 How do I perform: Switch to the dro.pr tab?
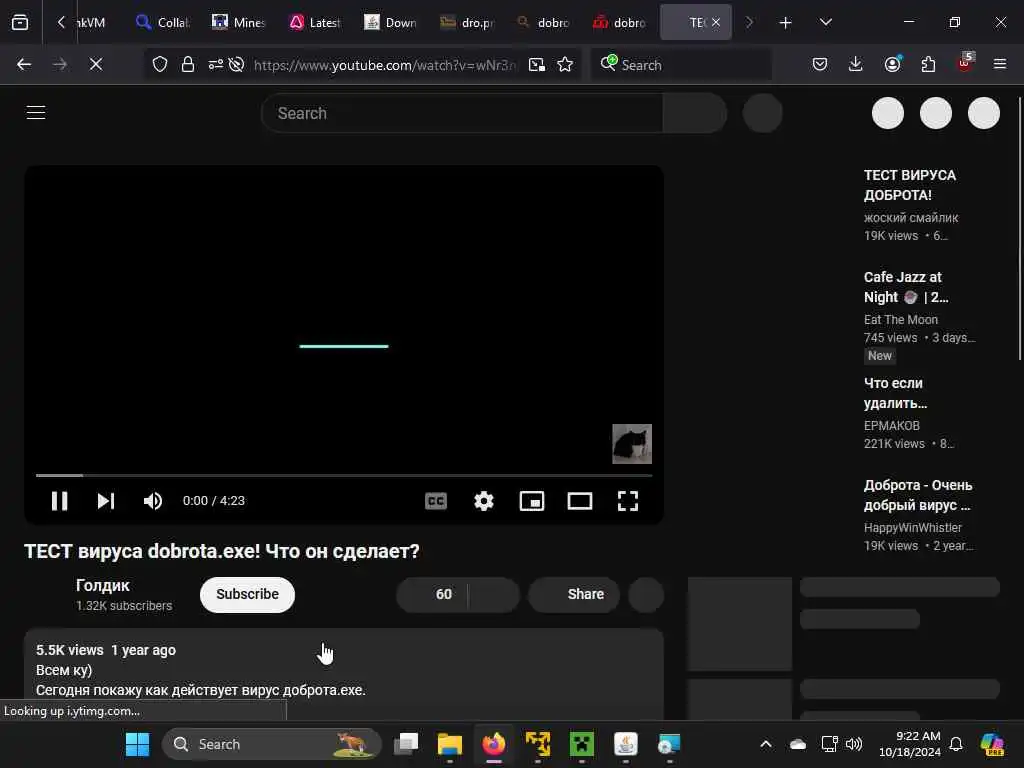tap(467, 22)
